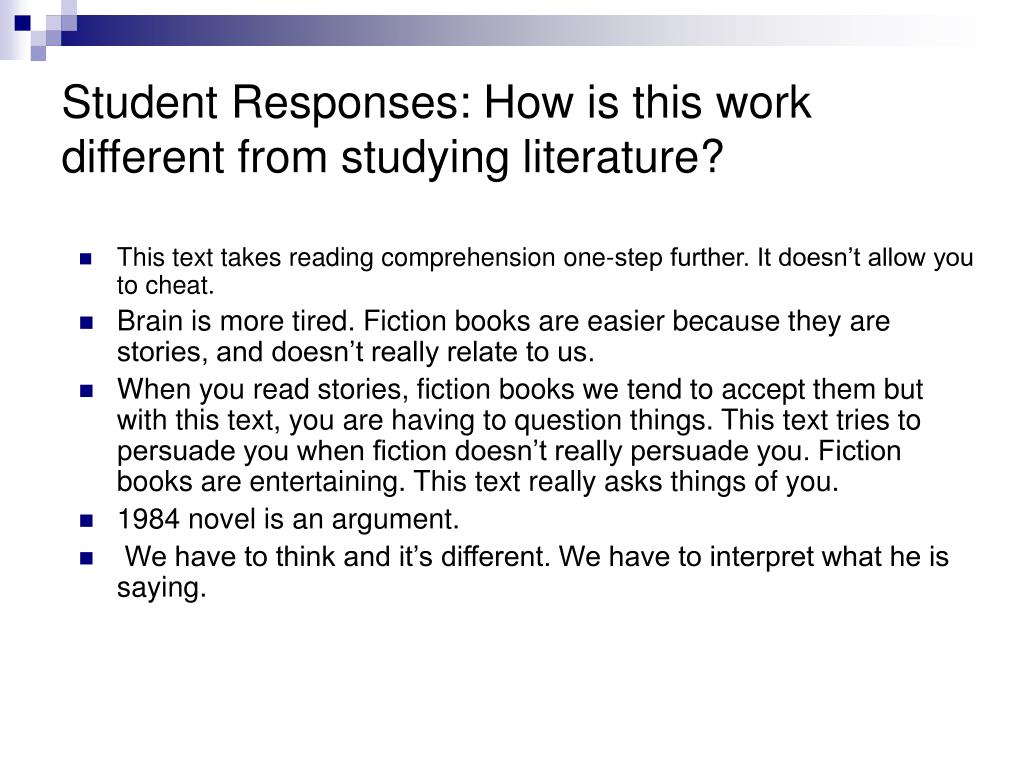Viewport: 1024px width, 768px height.
Task: Select the first bullet square marker
Action: pos(86,259)
